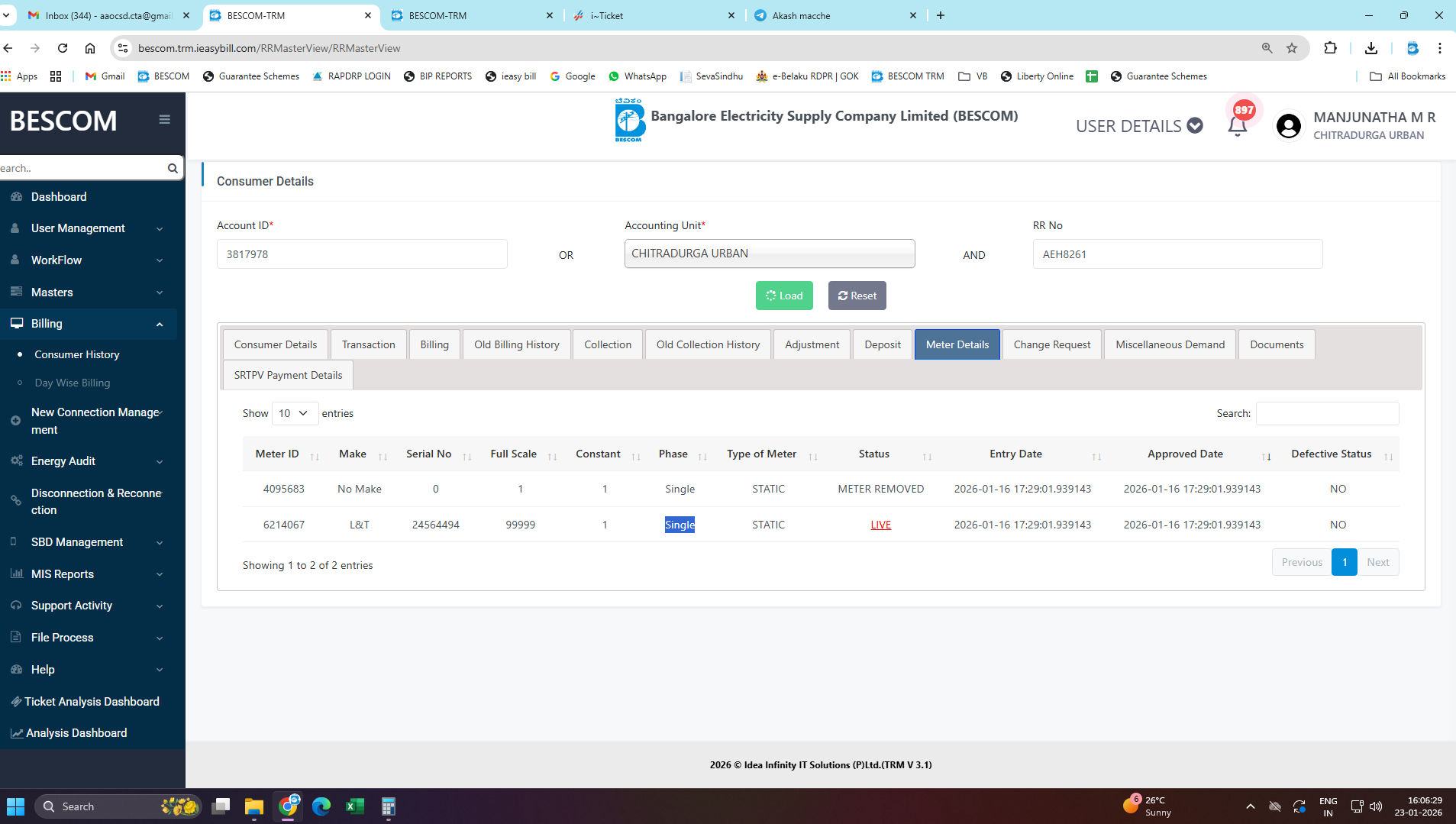Click the BESCOM logo in the header
The image size is (1456, 824).
(629, 120)
